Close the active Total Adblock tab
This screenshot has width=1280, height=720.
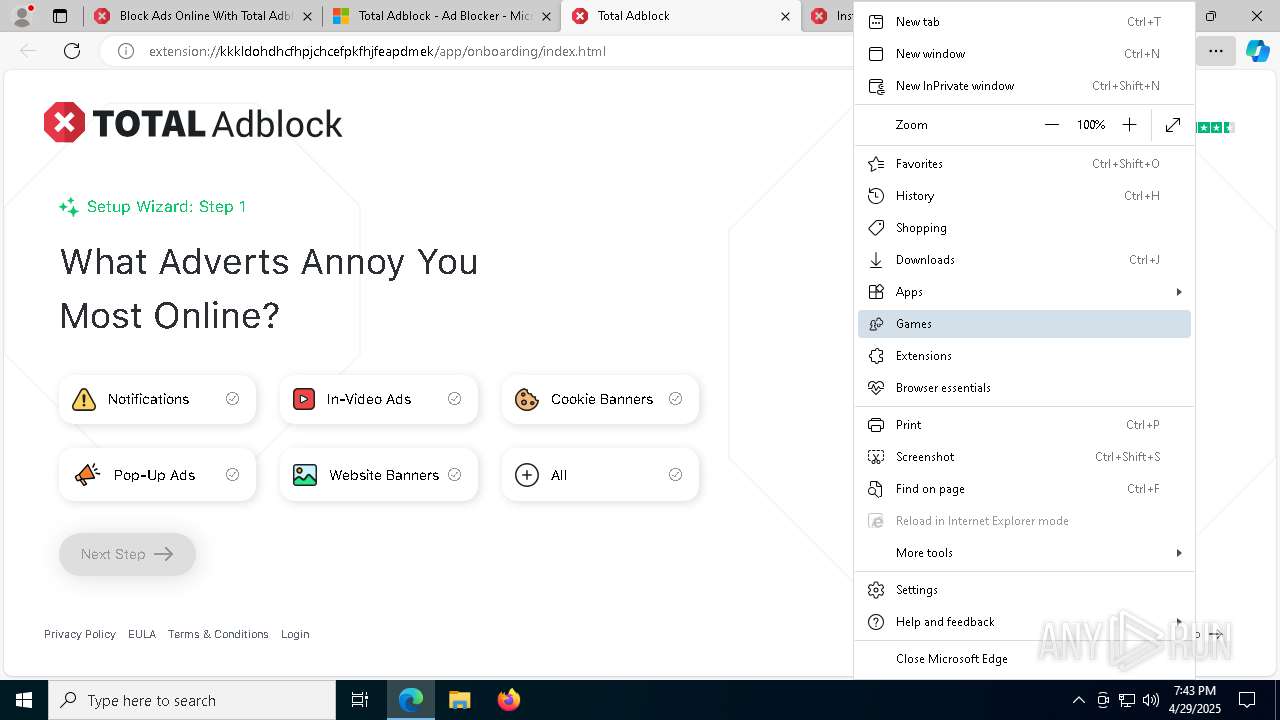click(x=785, y=16)
